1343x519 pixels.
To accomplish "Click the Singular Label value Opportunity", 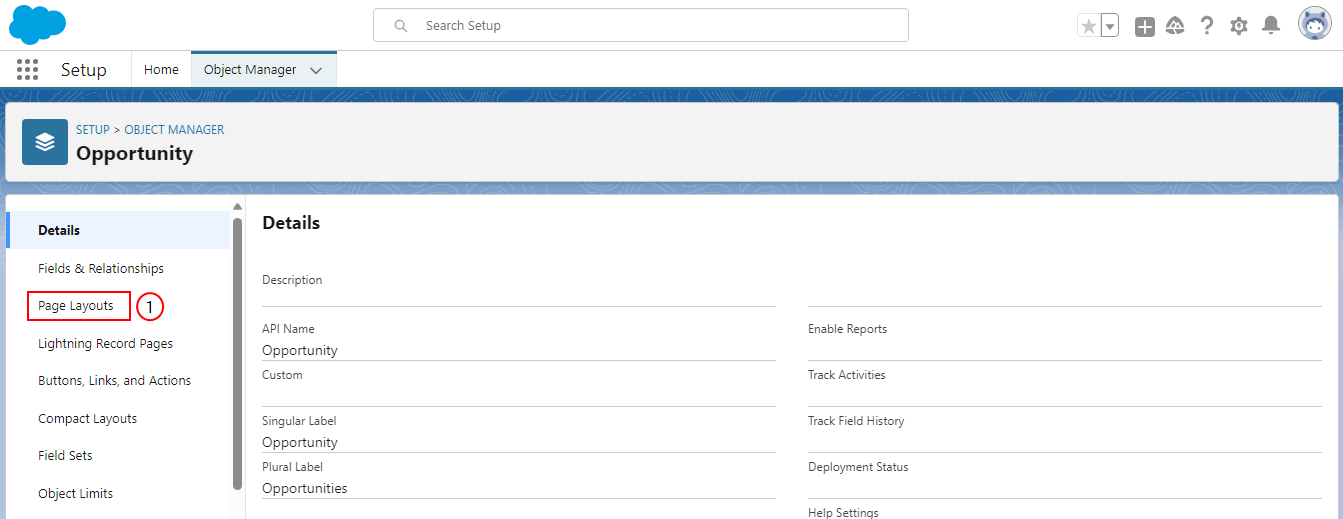I will tap(300, 442).
